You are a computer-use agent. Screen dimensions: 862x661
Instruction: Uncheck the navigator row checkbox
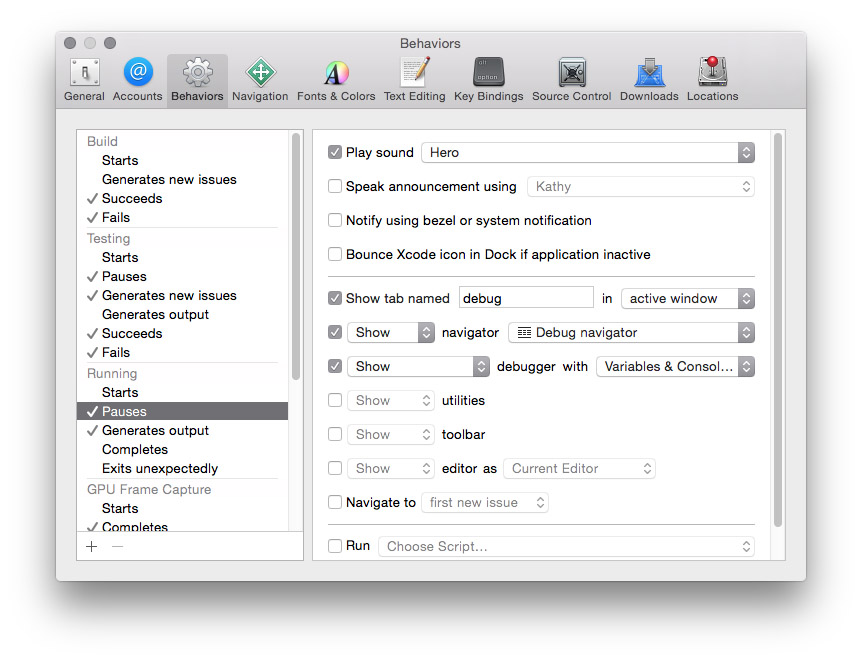335,332
